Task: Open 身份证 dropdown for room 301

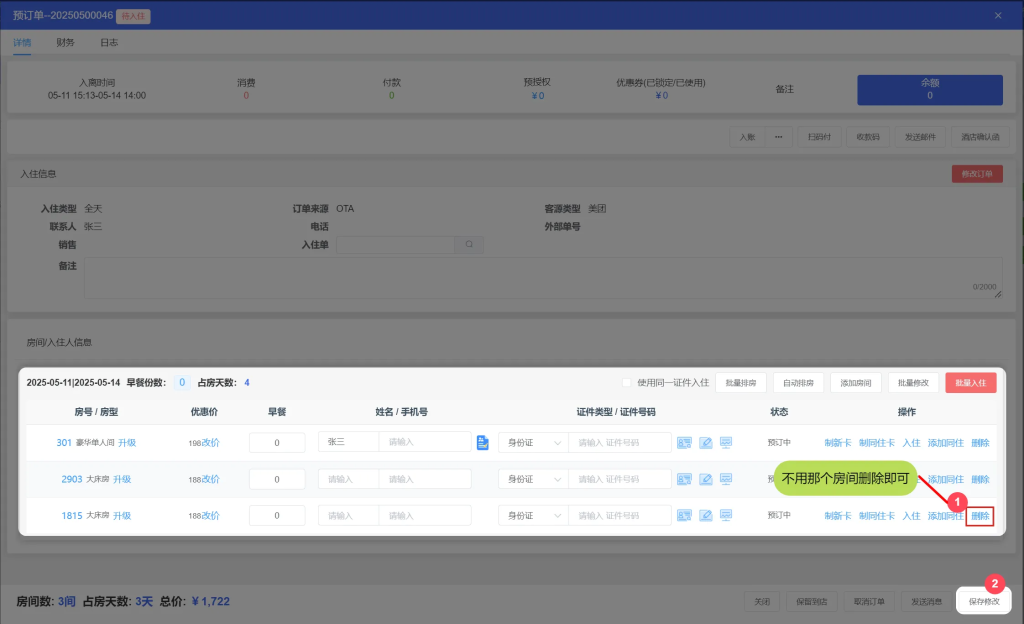Action: coord(532,442)
